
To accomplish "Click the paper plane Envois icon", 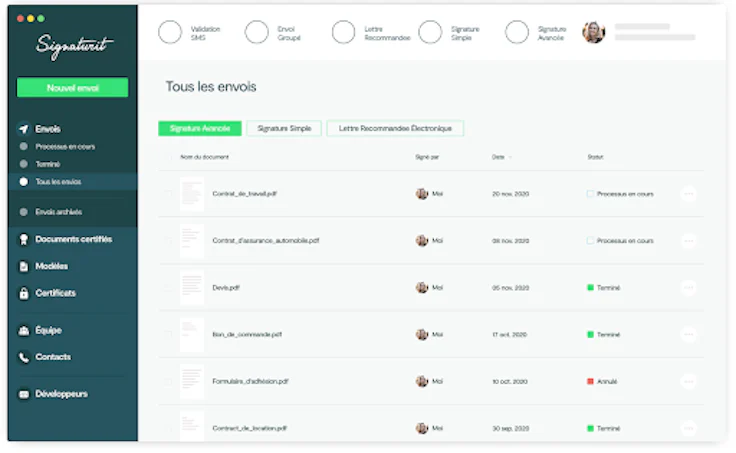I will point(23,129).
